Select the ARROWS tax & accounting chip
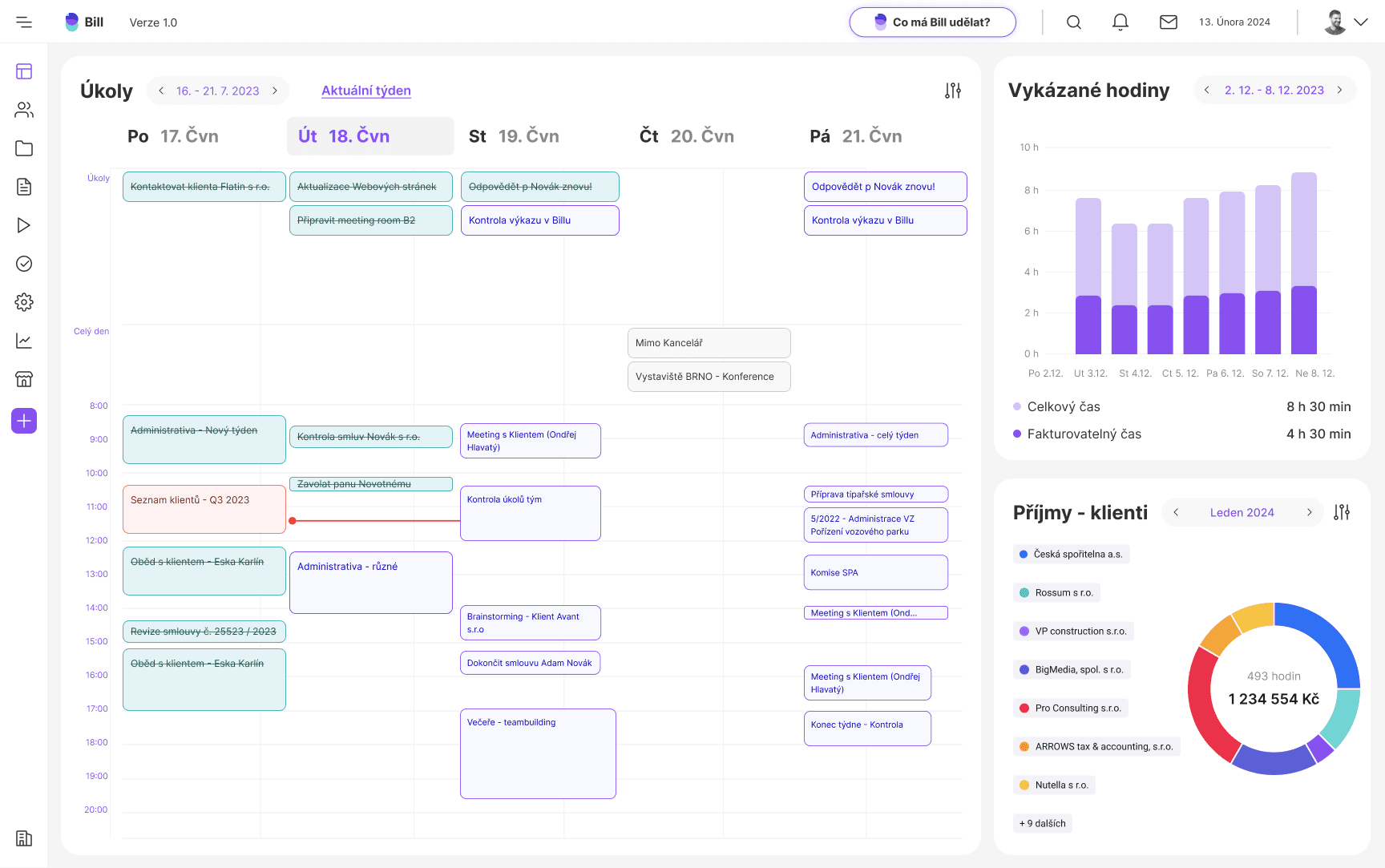Image resolution: width=1385 pixels, height=868 pixels. click(1096, 746)
